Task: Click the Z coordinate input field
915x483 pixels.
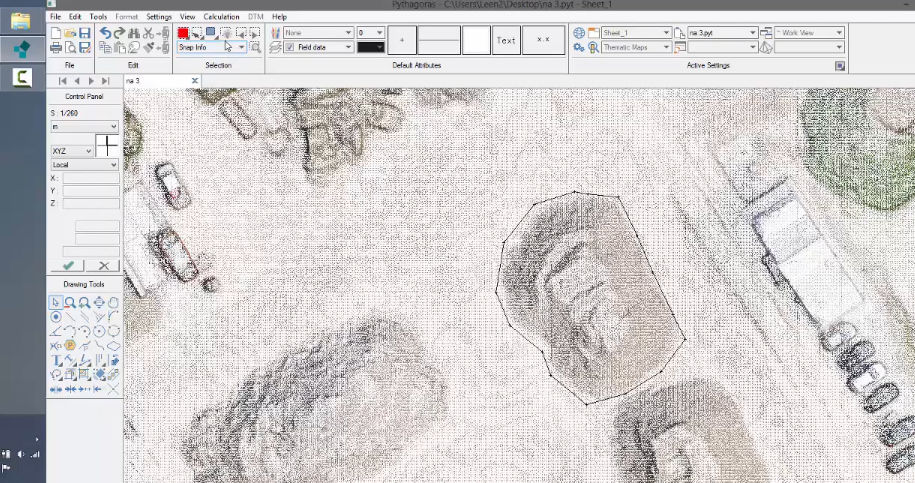Action: [91, 204]
